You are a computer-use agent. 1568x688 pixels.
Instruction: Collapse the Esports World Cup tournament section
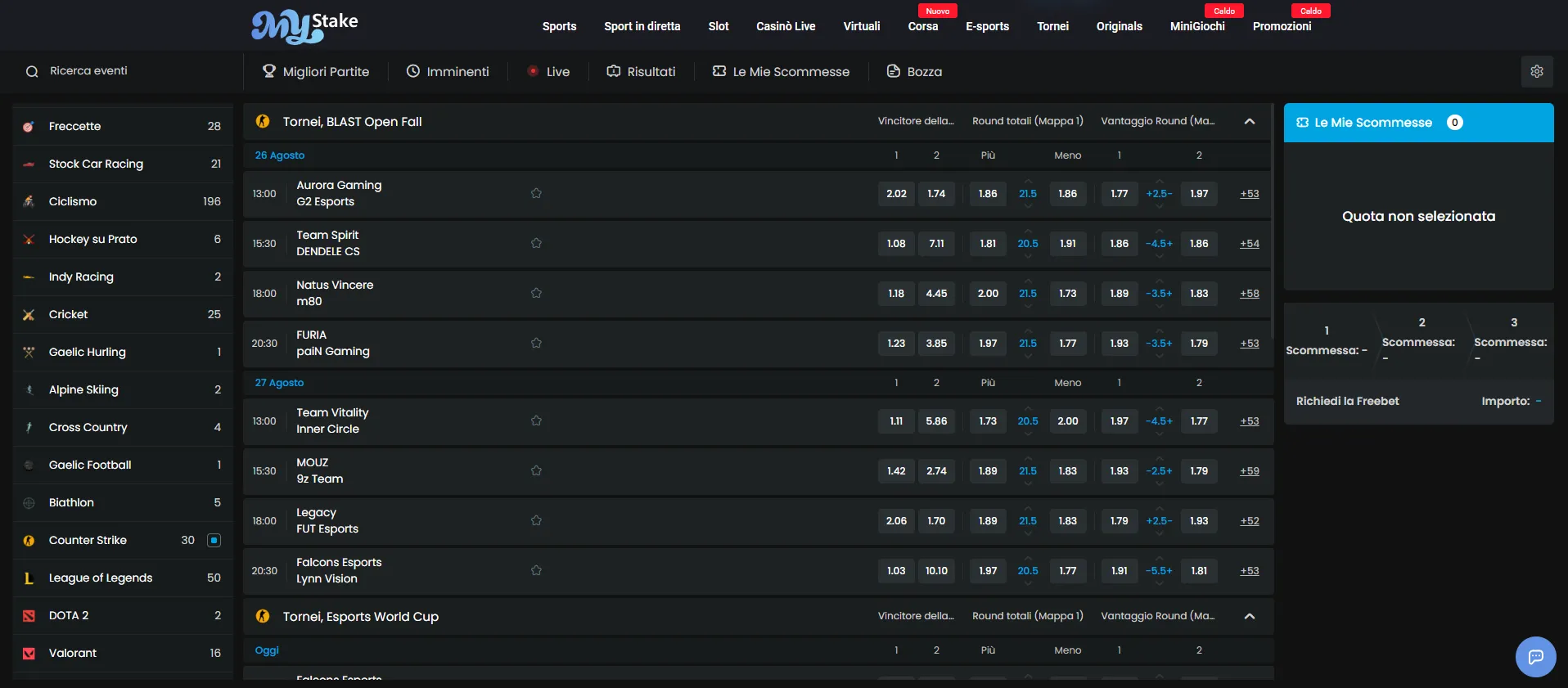pos(1250,616)
